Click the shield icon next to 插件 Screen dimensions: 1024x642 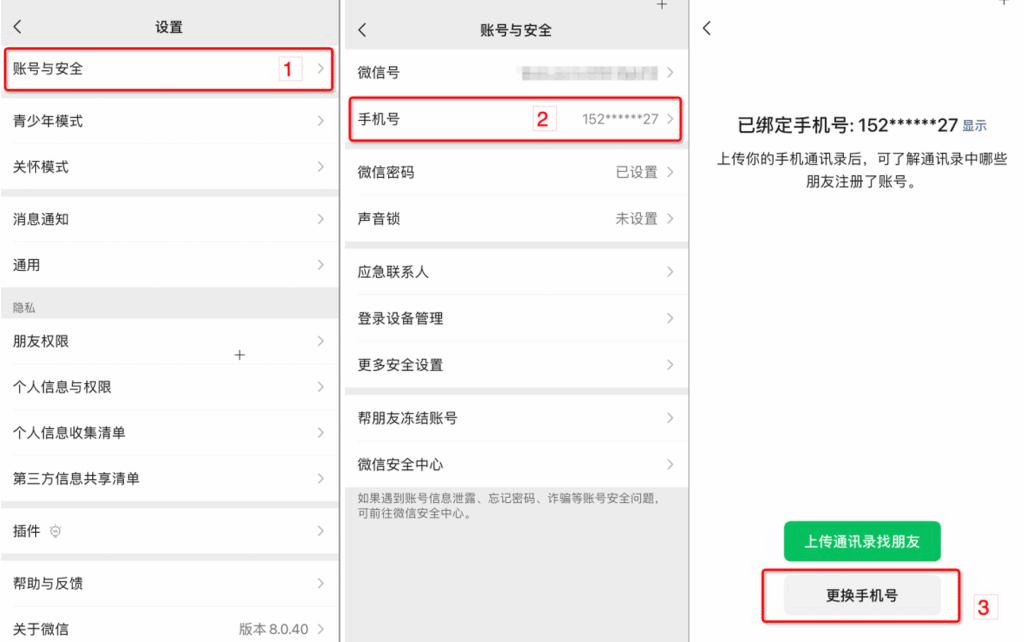click(54, 531)
